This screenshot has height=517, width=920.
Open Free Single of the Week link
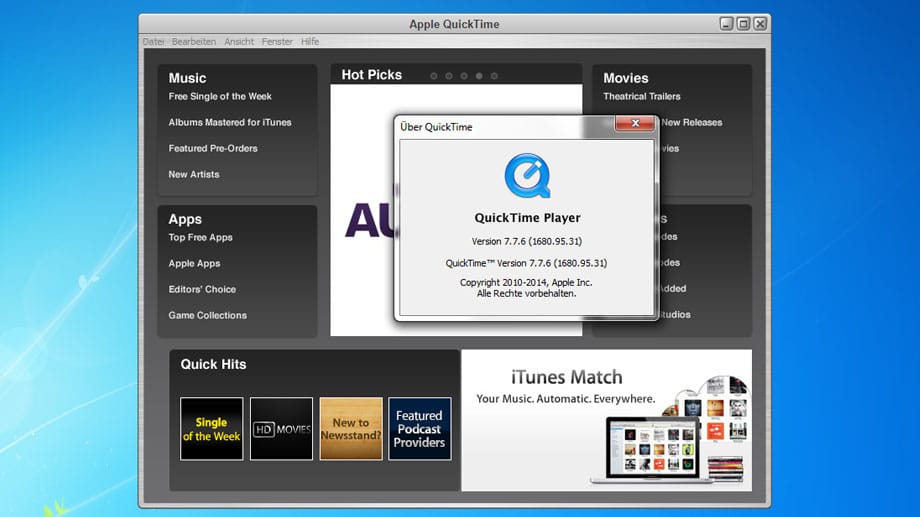click(220, 96)
